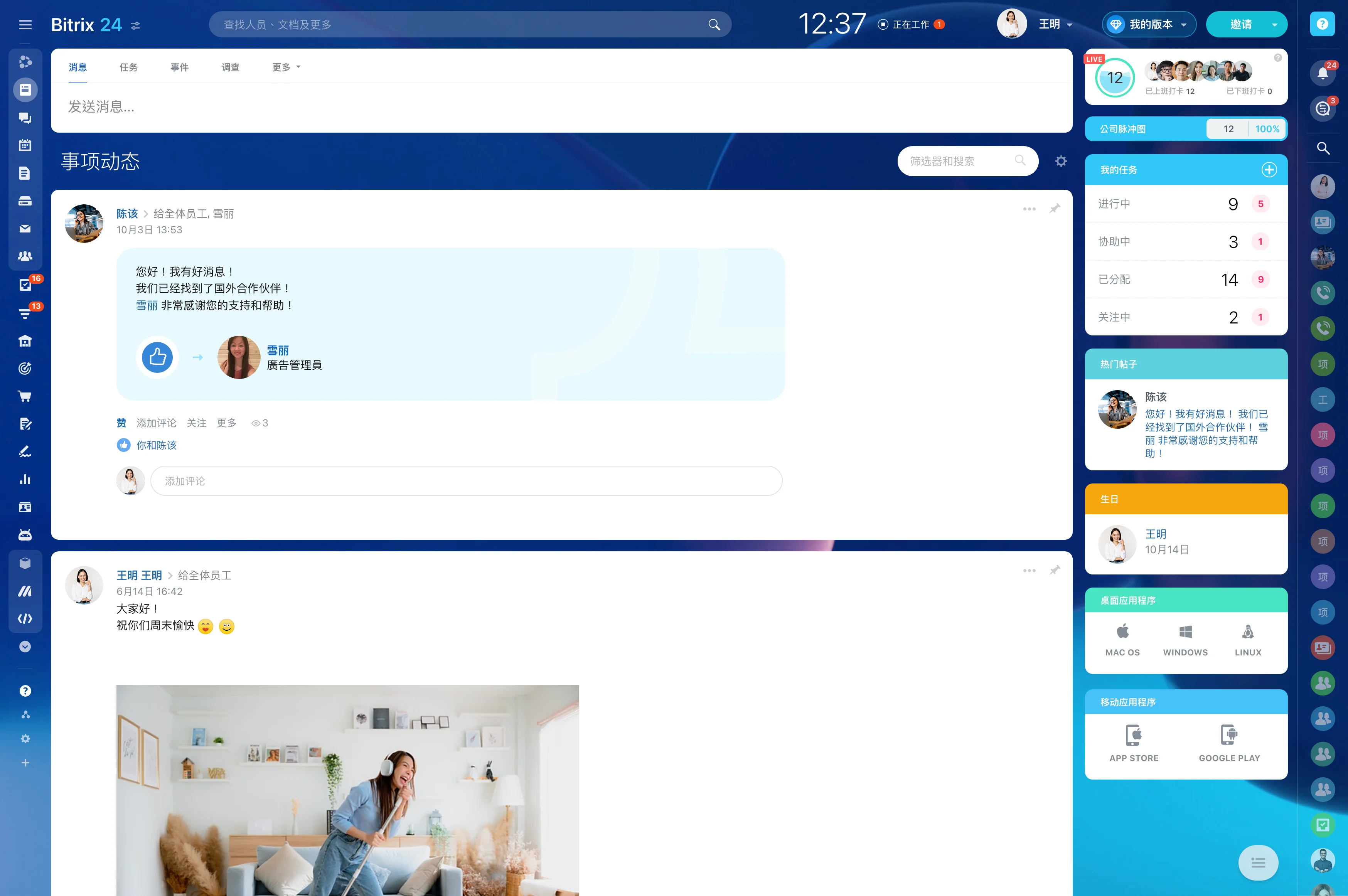Open the workgroups people icon in sidebar
The image size is (1348, 896).
pos(25,256)
